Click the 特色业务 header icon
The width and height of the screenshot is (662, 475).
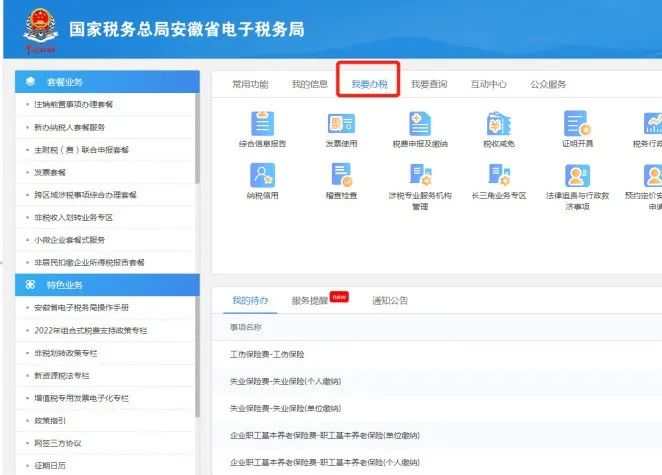pyautogui.click(x=30, y=285)
